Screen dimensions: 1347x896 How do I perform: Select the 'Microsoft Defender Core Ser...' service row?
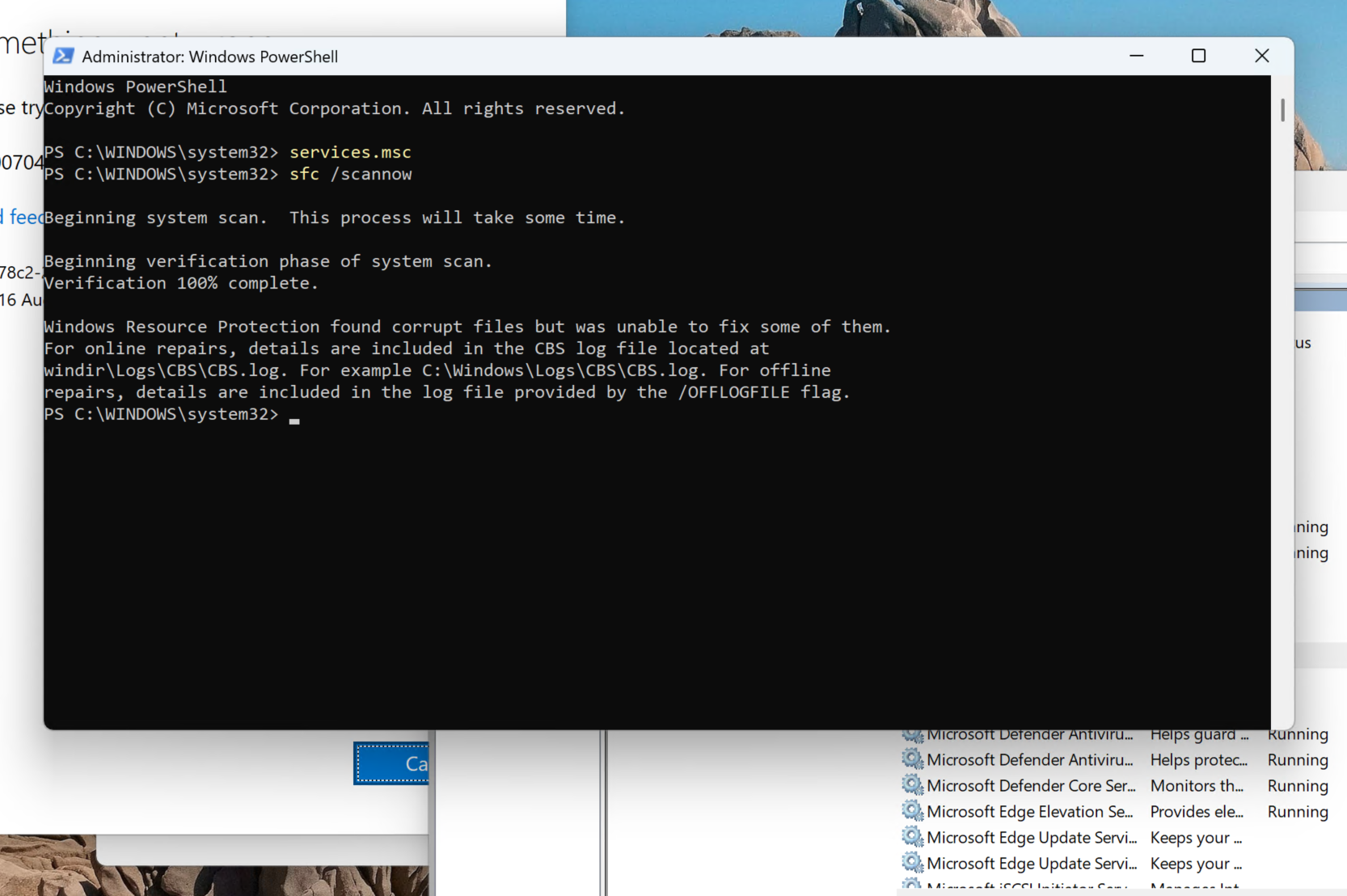pyautogui.click(x=1116, y=786)
